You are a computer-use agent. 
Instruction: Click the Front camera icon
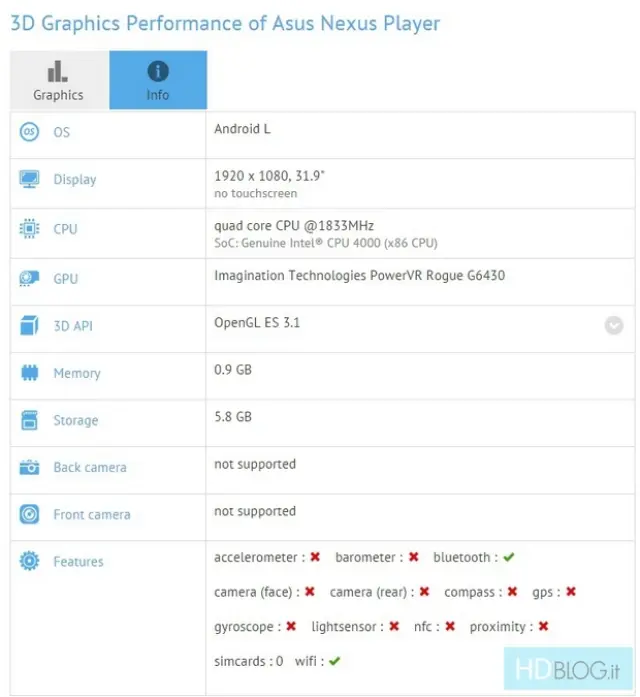point(29,515)
